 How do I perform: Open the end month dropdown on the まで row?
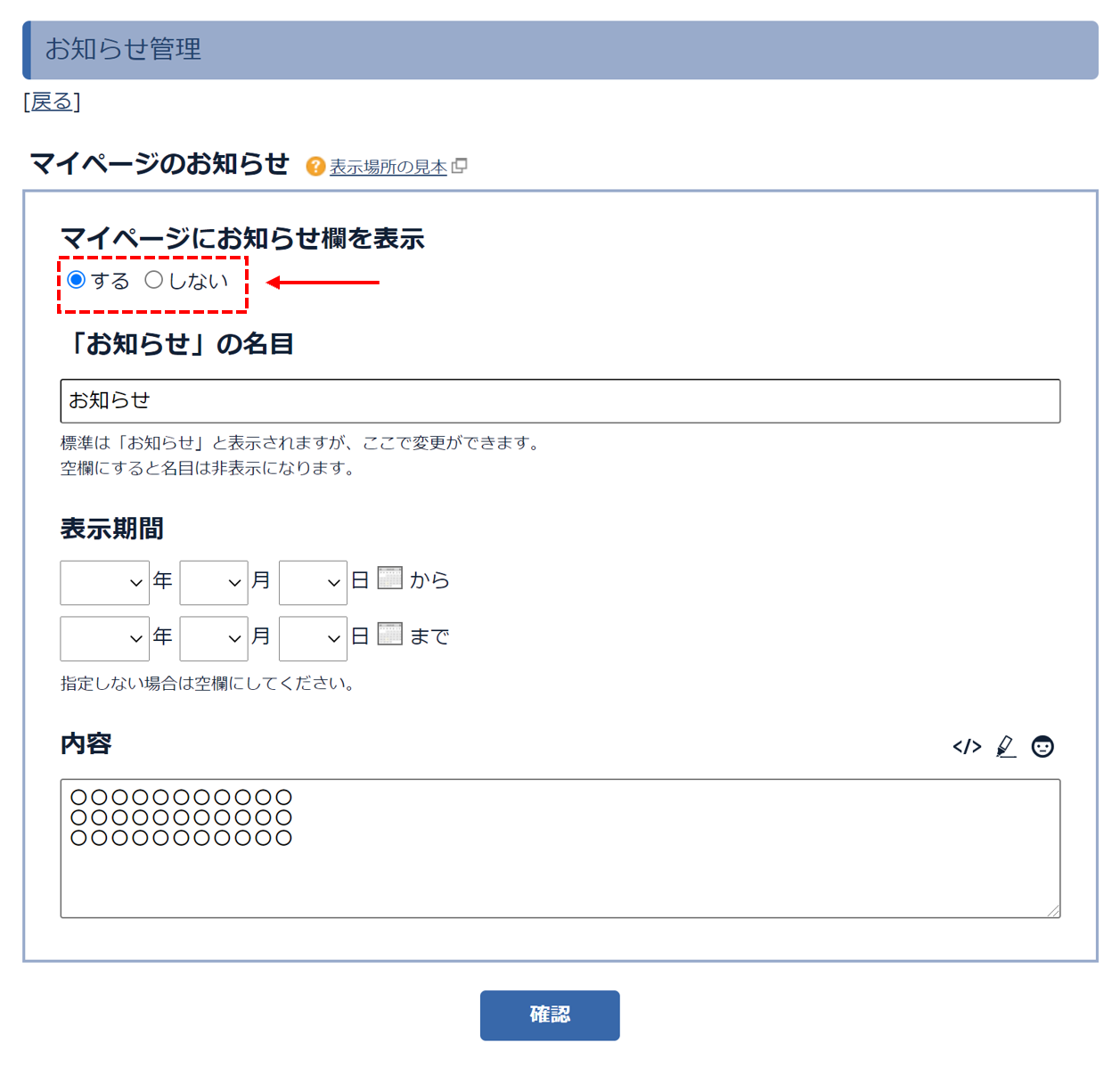[x=214, y=638]
